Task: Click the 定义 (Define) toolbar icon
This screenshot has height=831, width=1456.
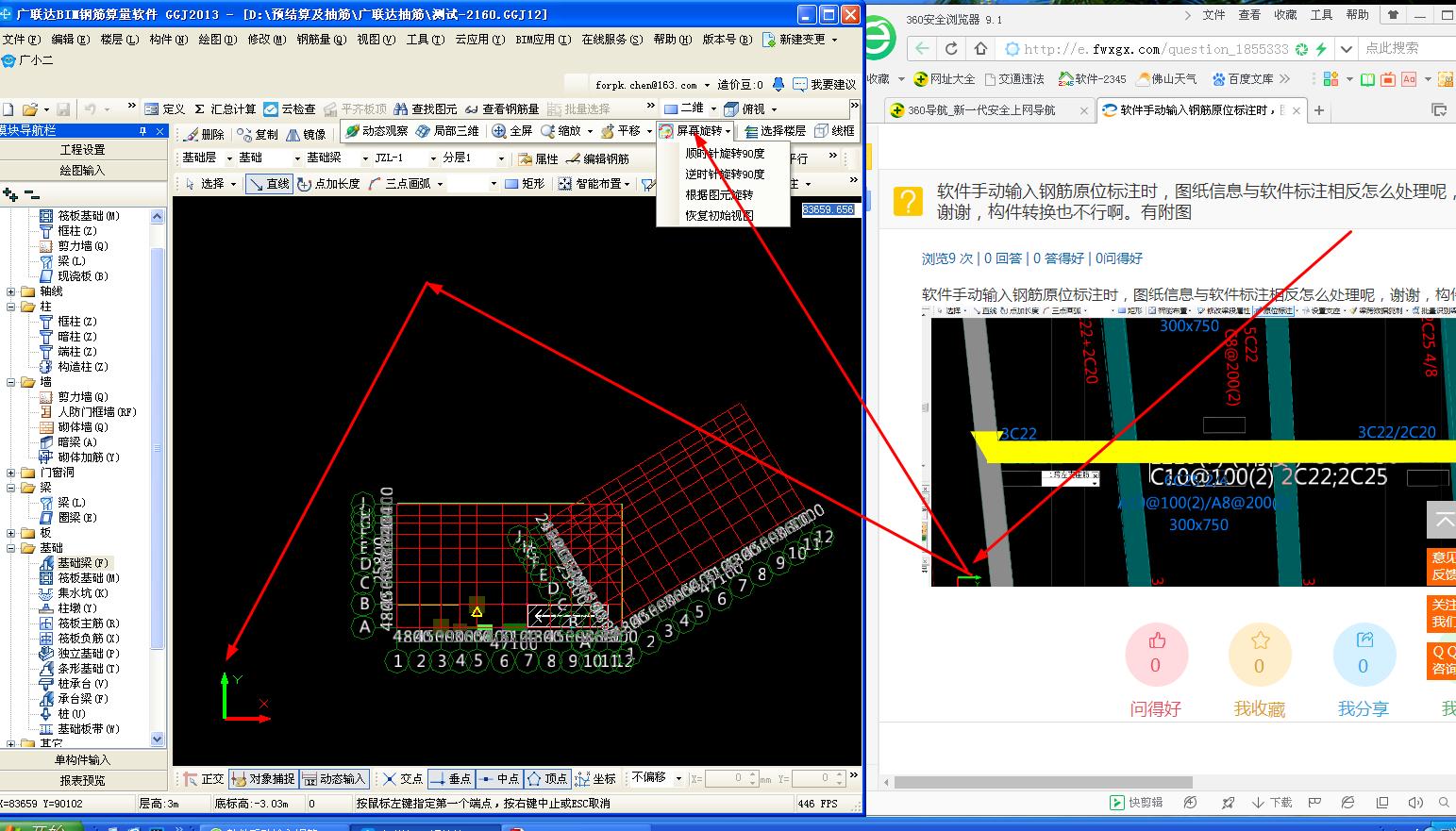Action: pos(165,109)
